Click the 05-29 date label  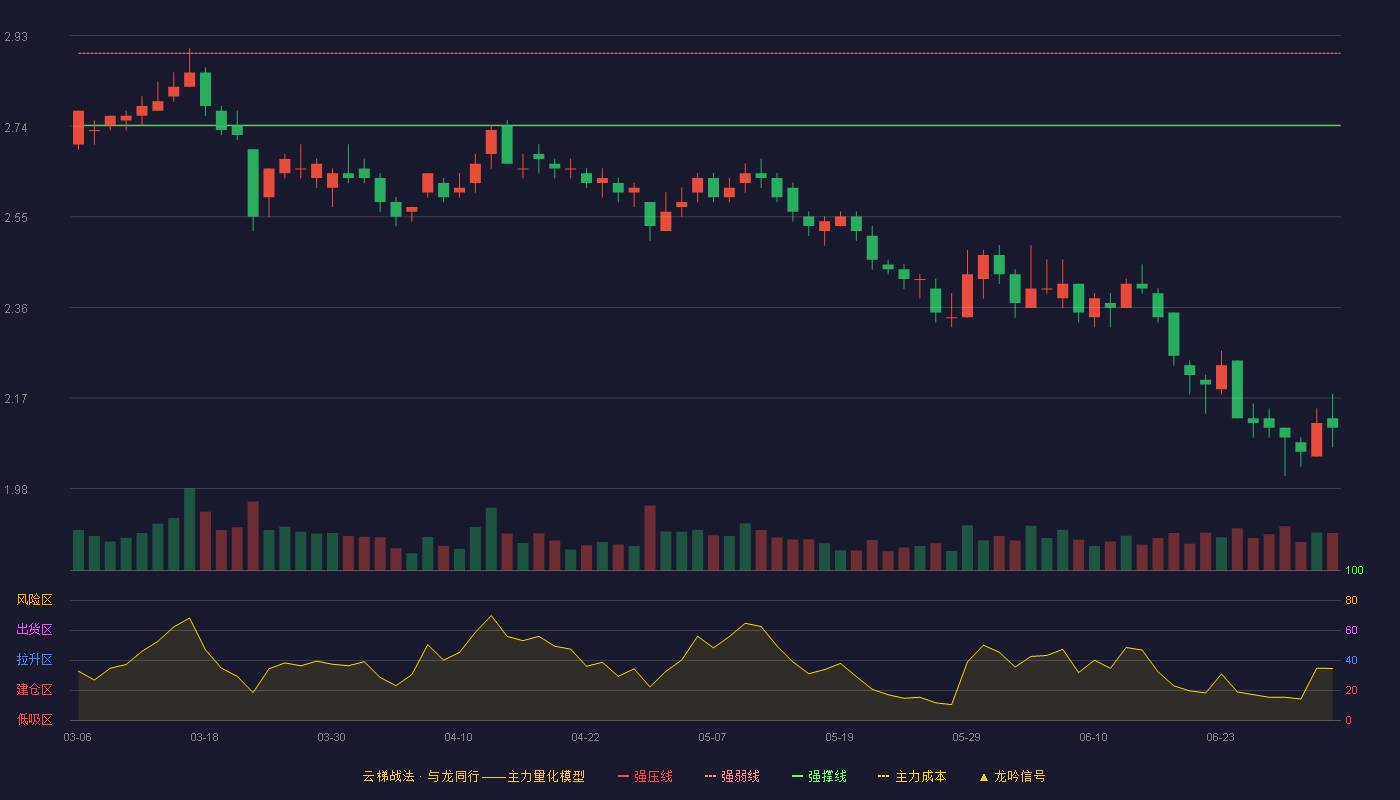tap(966, 737)
